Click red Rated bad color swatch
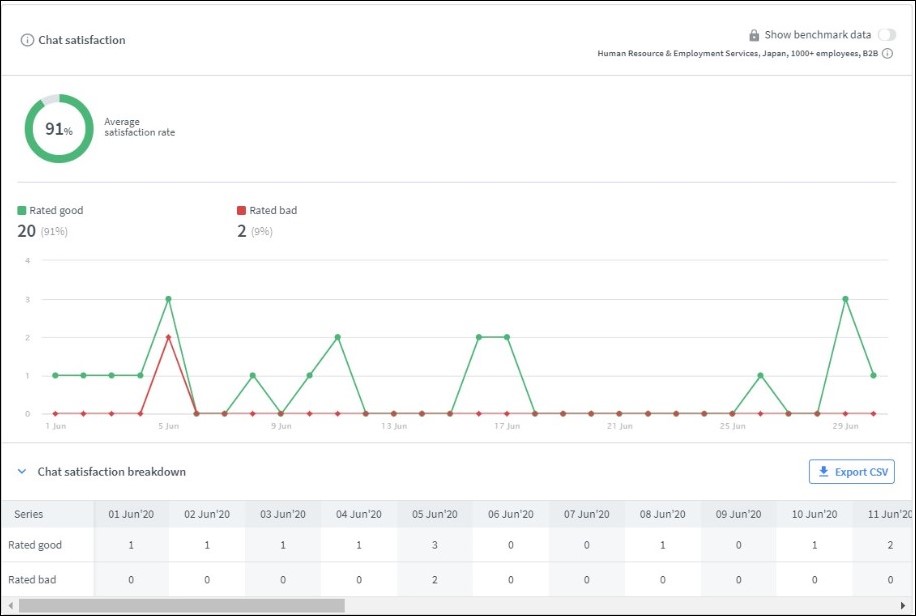 pyautogui.click(x=241, y=211)
